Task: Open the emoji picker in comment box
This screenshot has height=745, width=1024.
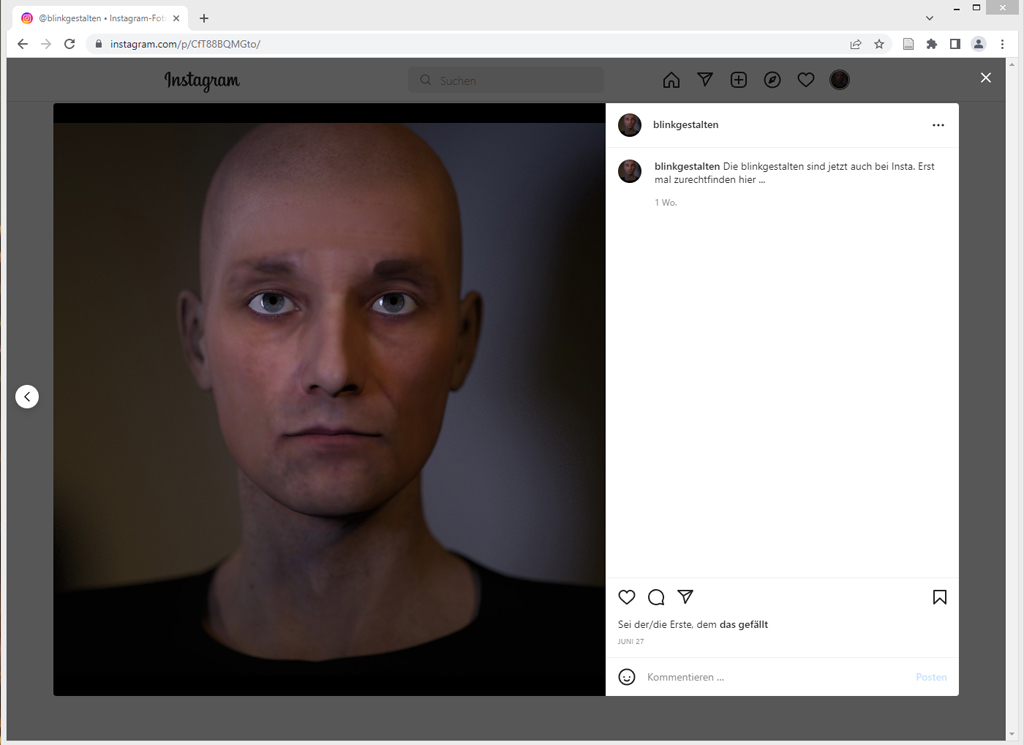Action: pyautogui.click(x=627, y=677)
